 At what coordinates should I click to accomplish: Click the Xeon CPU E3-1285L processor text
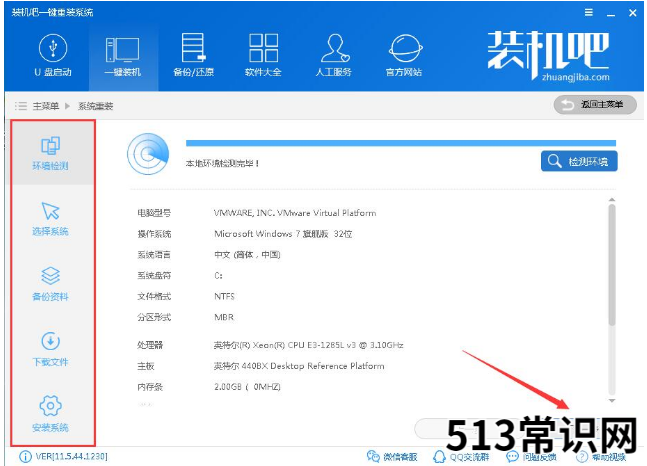pyautogui.click(x=308, y=345)
